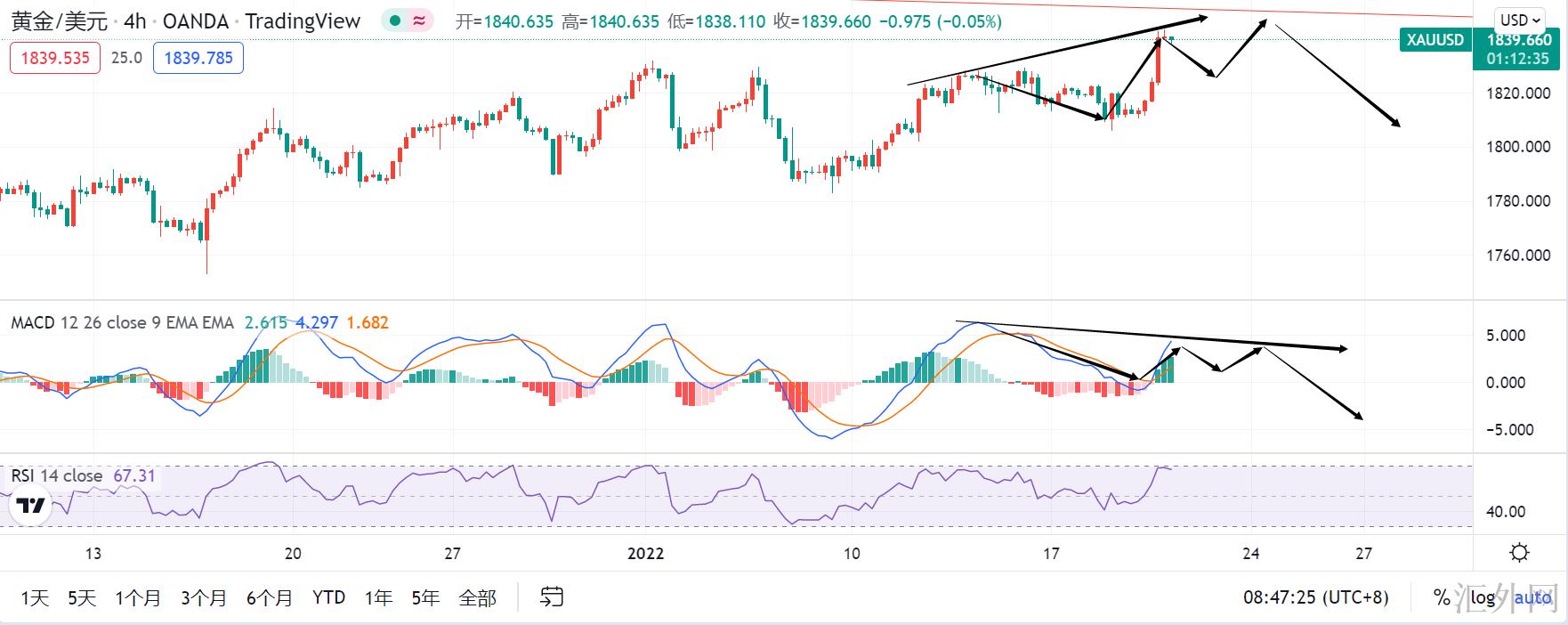Screen dimensions: 1568x625
Task: Select the 1个月 time range
Action: point(138,597)
